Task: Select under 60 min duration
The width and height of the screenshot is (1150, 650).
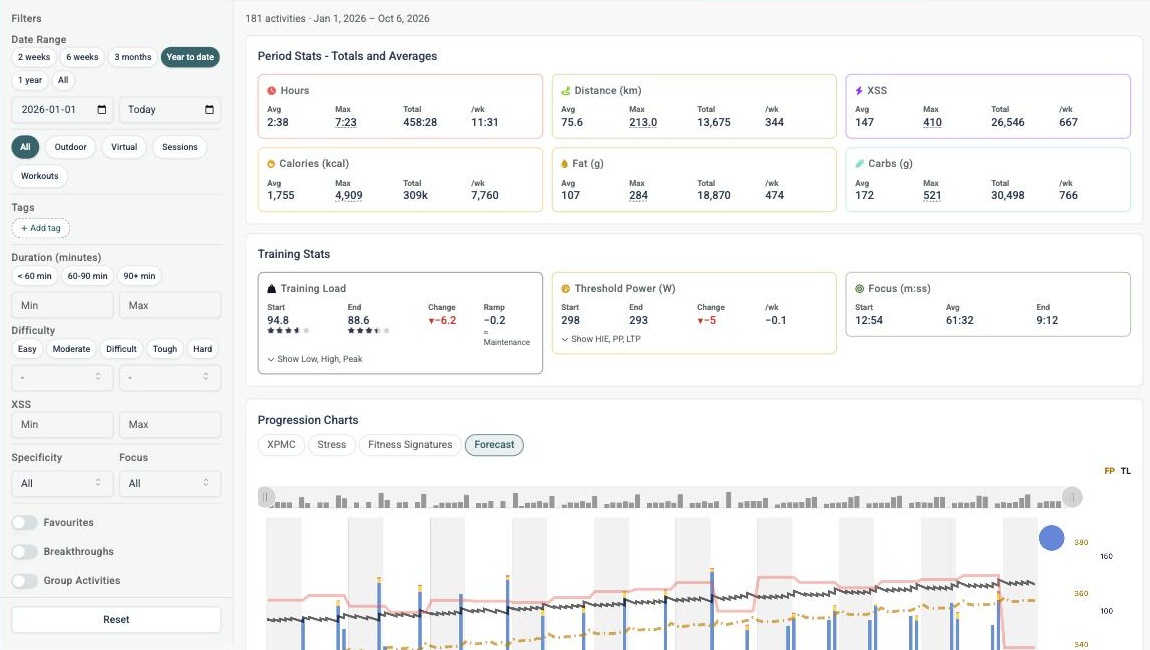Action: [34, 277]
